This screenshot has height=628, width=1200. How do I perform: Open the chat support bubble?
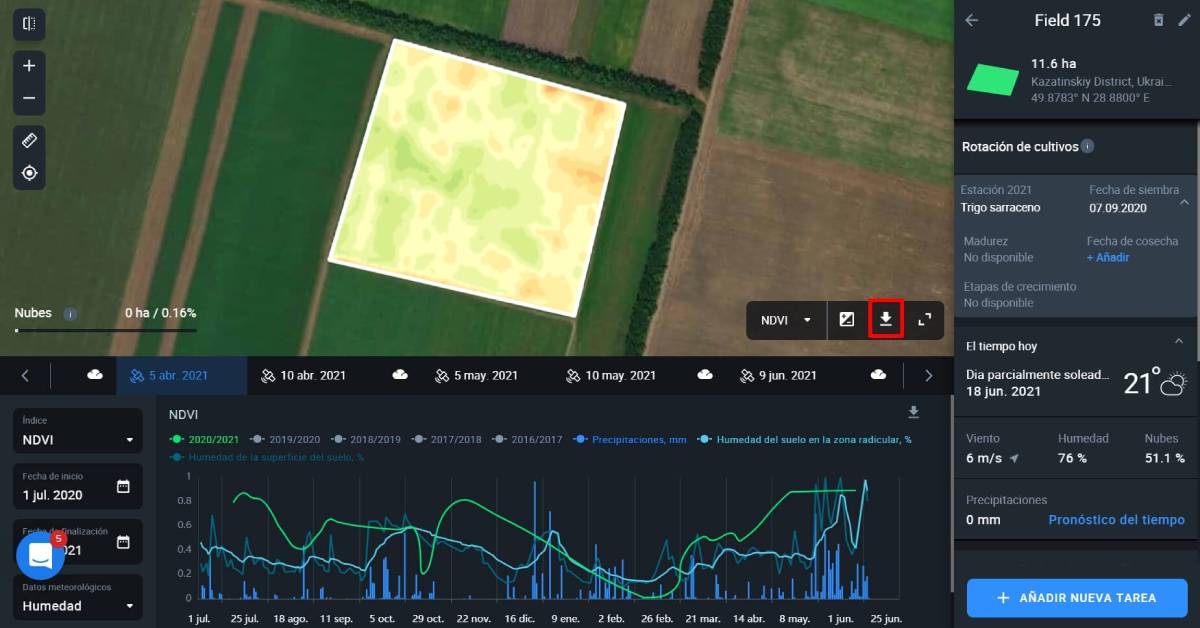(40, 554)
